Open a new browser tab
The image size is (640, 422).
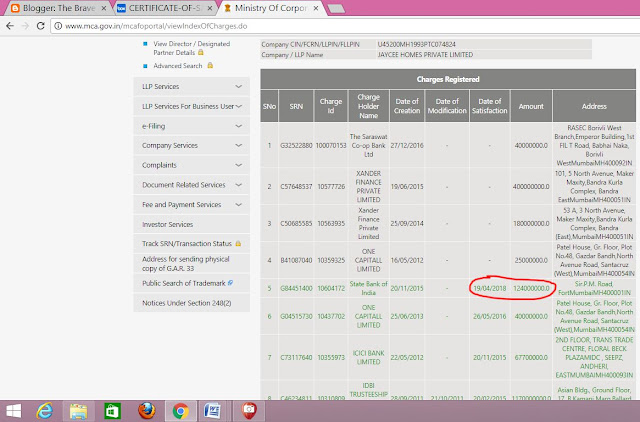click(x=336, y=9)
